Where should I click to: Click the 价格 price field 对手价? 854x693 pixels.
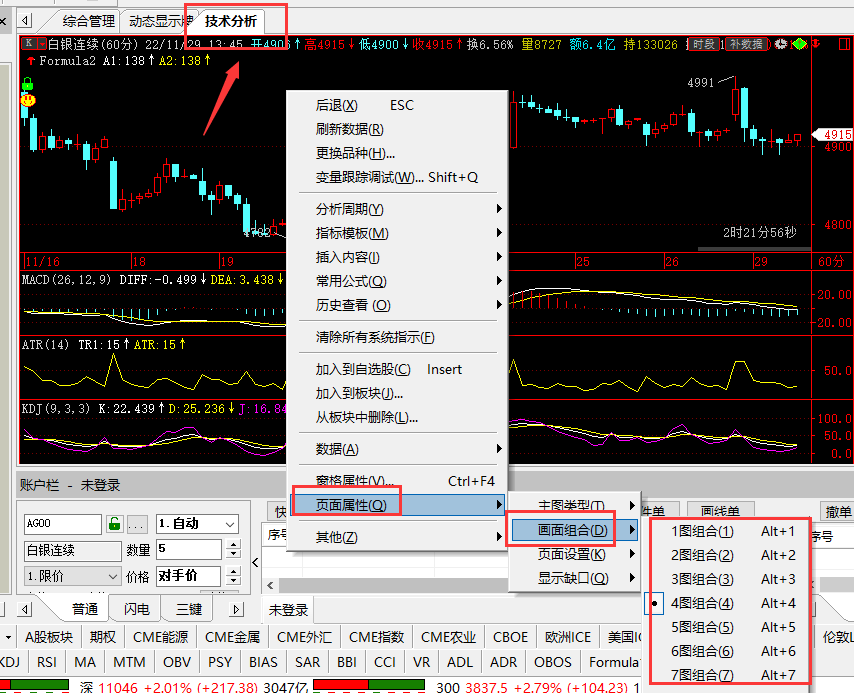pos(188,576)
